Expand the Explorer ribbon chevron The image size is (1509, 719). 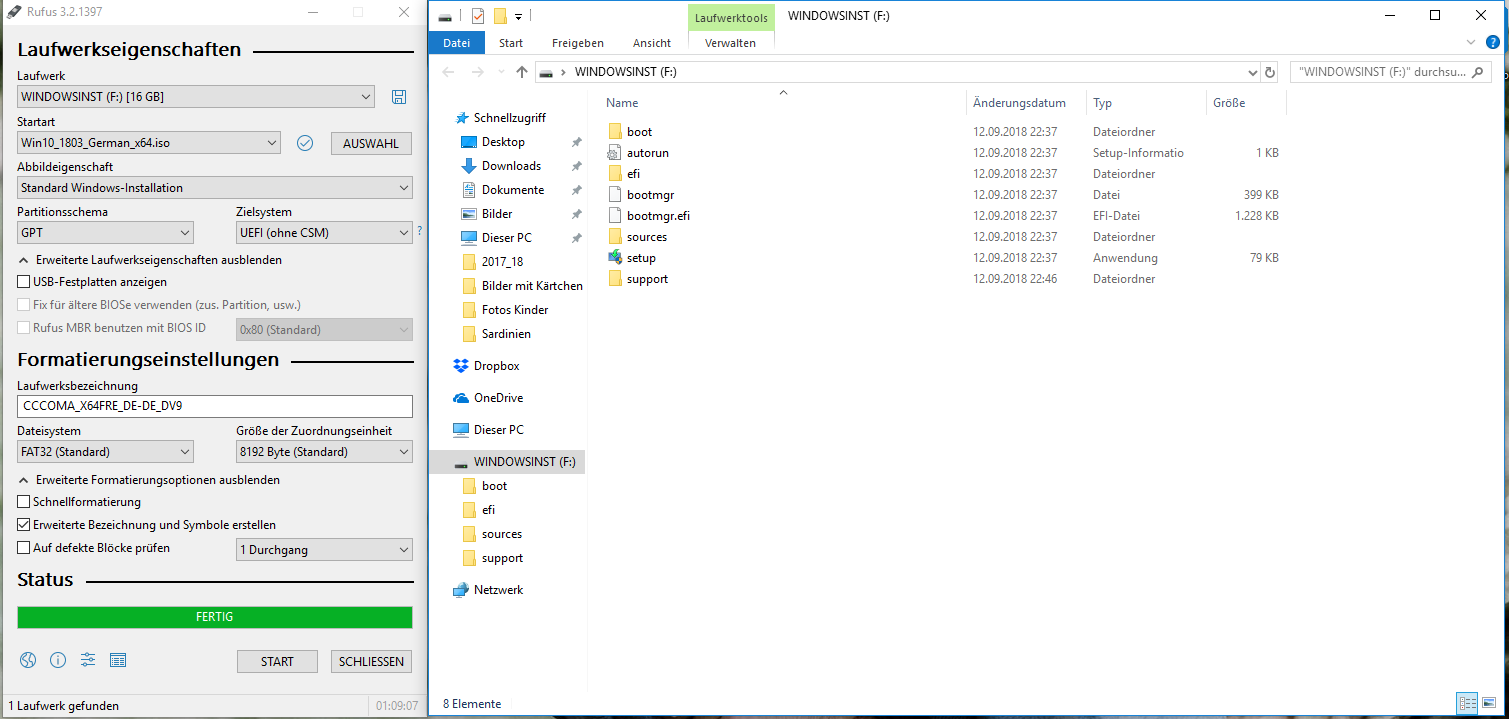pyautogui.click(x=1471, y=43)
